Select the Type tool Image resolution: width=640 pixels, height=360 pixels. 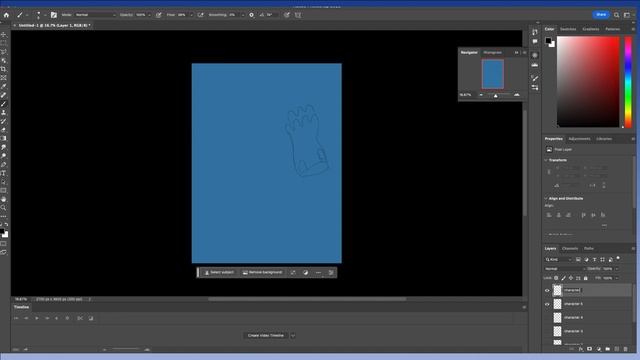[x=4, y=173]
